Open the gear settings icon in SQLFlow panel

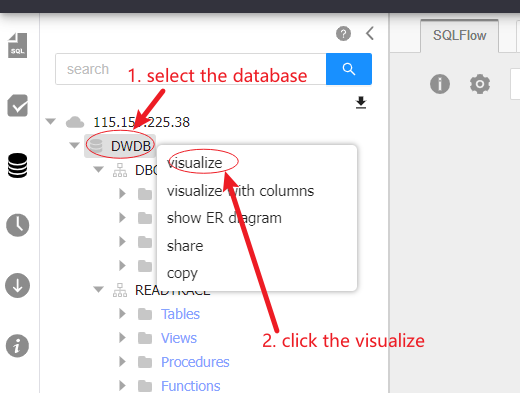480,84
